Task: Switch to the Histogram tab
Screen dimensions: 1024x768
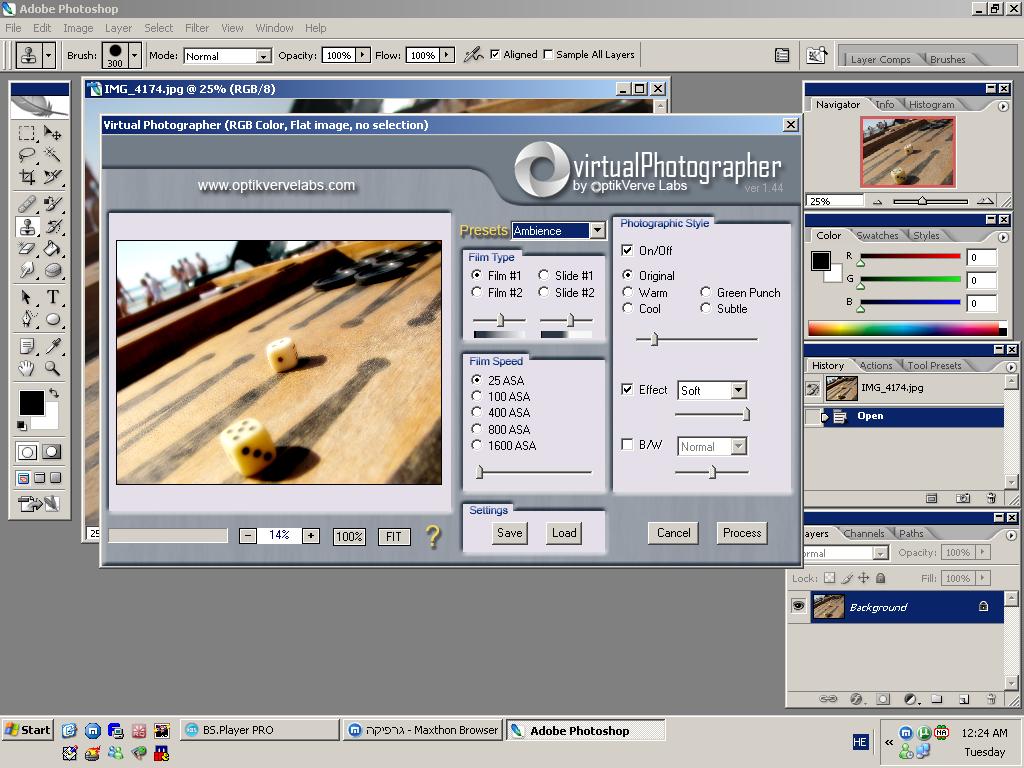Action: (931, 104)
